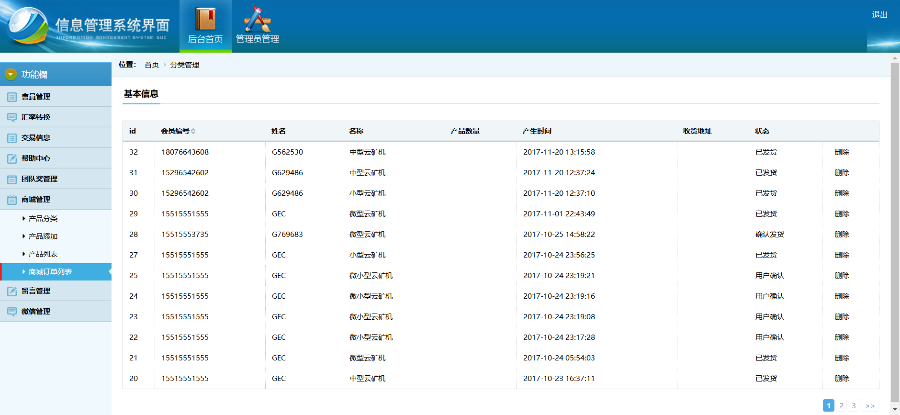Select 产品添加 in the sidebar submenu

pyautogui.click(x=44, y=236)
